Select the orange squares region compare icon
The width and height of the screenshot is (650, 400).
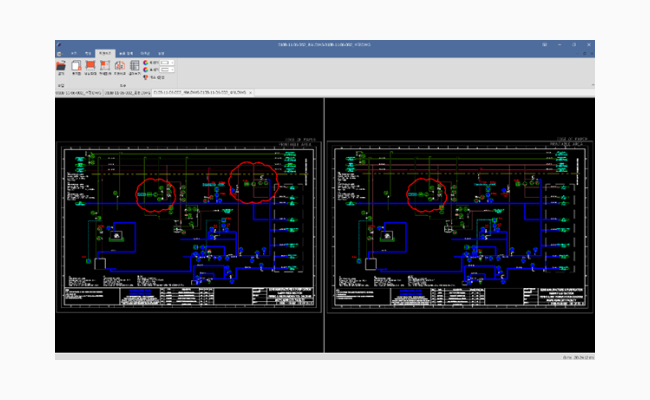click(x=105, y=65)
